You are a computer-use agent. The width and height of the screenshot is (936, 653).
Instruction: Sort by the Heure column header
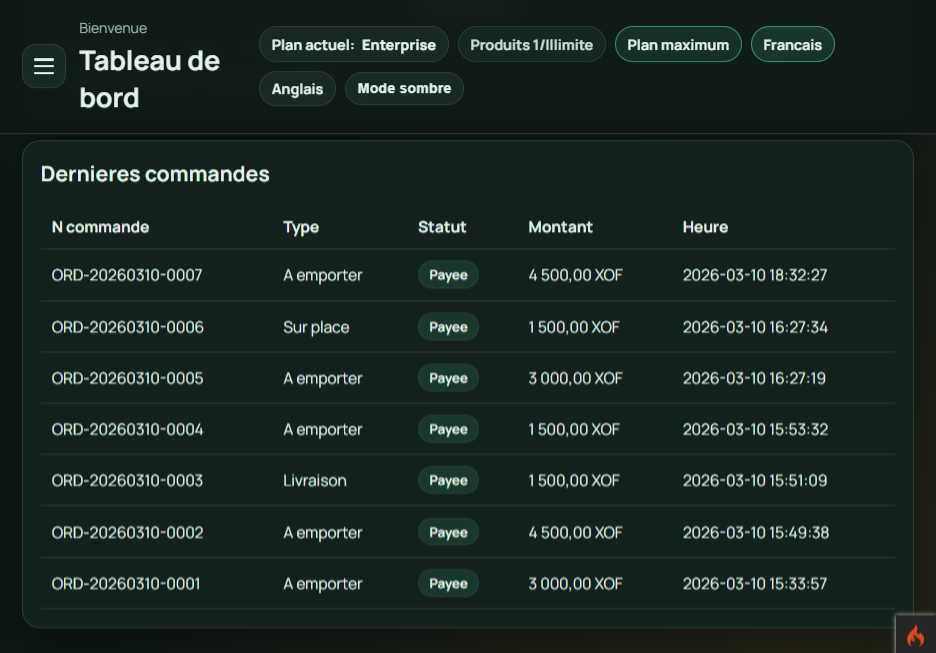pyautogui.click(x=705, y=227)
